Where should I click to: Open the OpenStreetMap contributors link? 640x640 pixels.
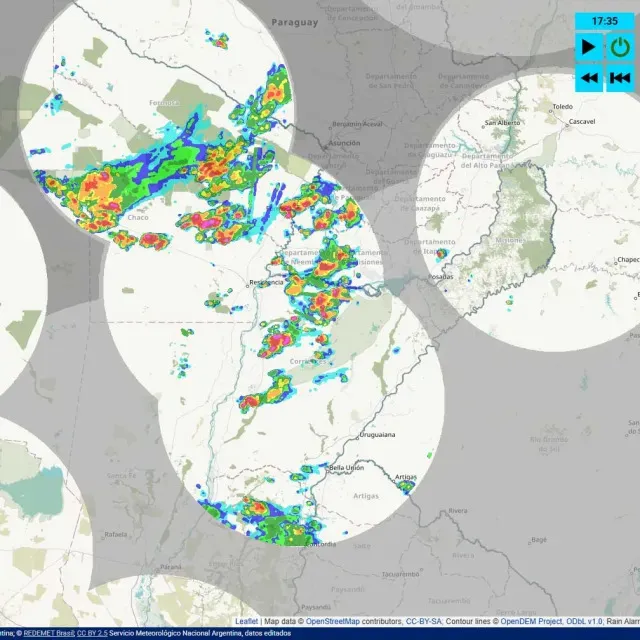coord(333,621)
